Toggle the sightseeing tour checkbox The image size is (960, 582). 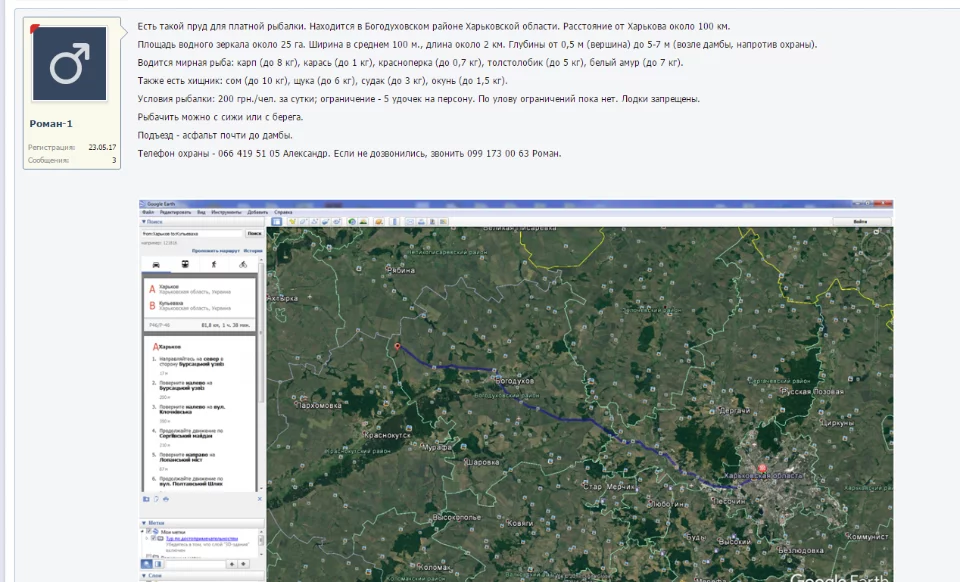[x=155, y=538]
